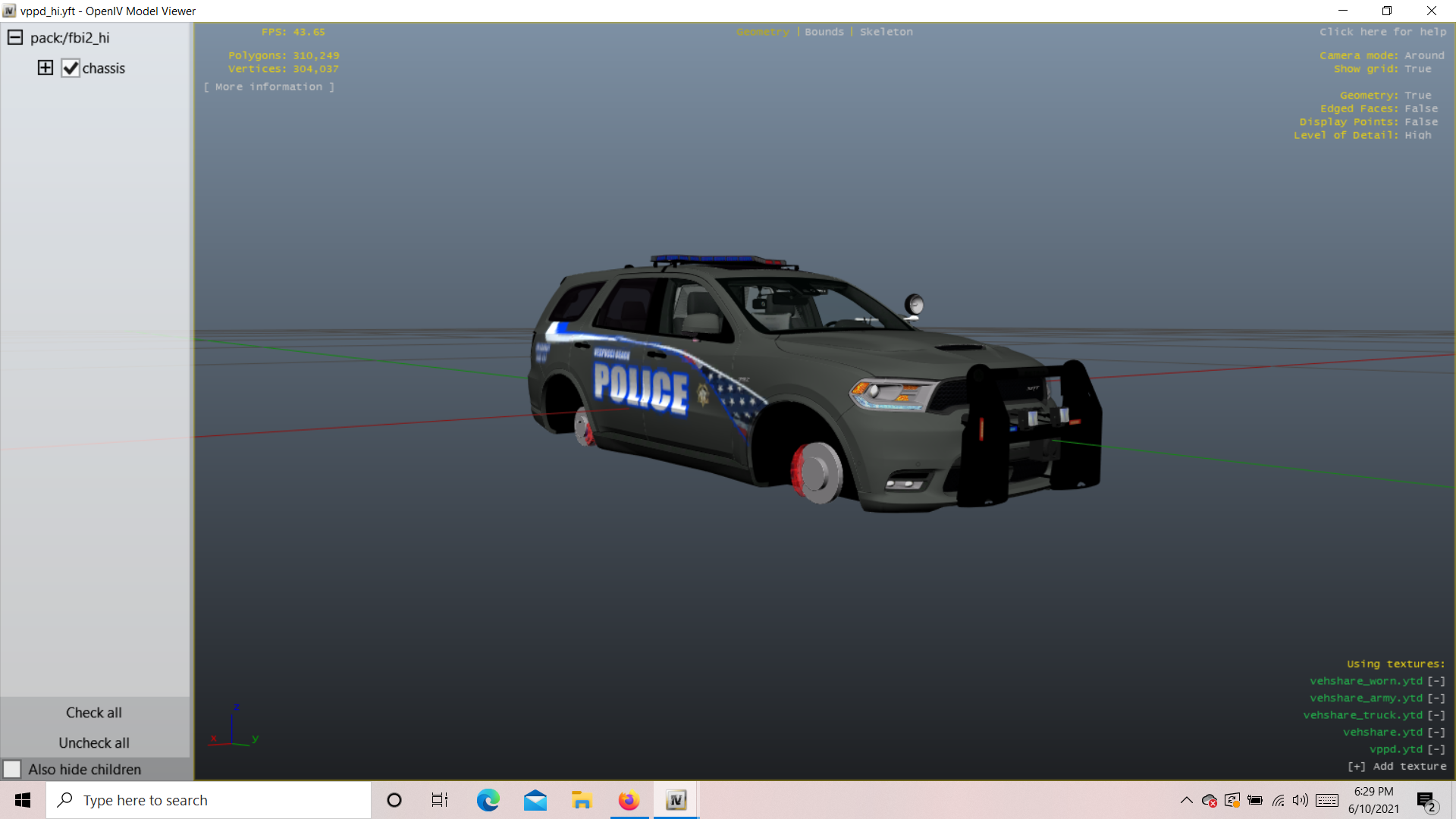Open Microsoft Edge from the taskbar
Viewport: 1456px width, 819px height.
pyautogui.click(x=488, y=800)
